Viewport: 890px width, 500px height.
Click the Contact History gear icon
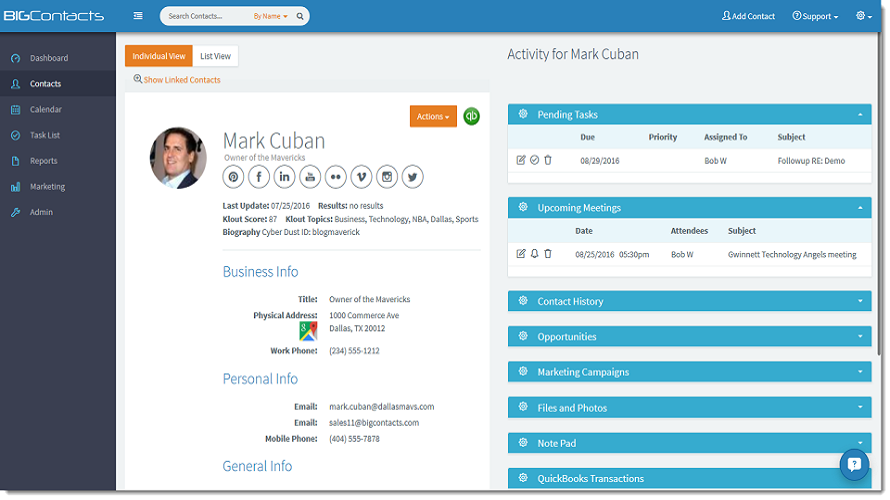tap(523, 301)
